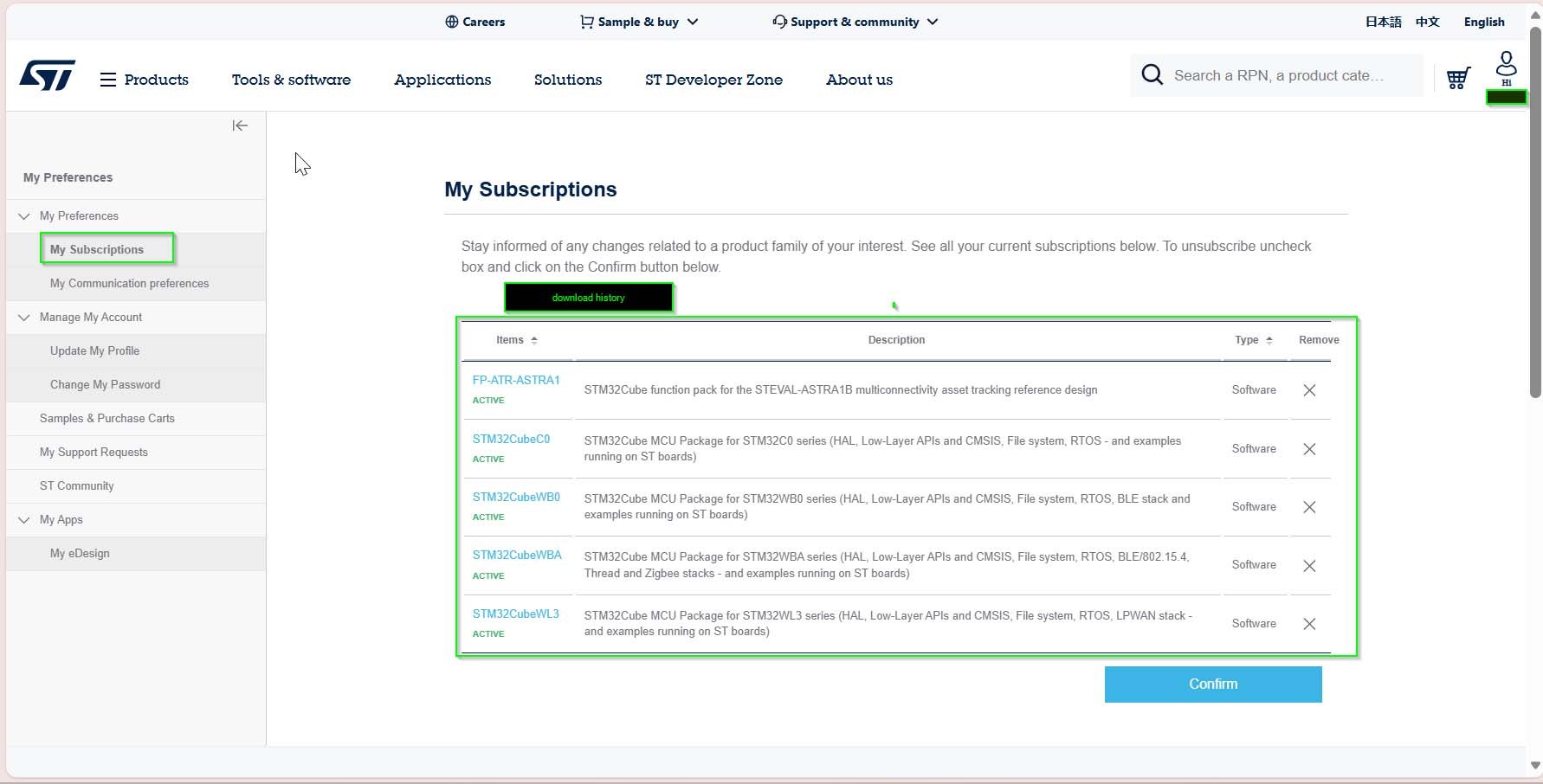Click the My Subscriptions page heading
Viewport: 1543px width, 784px height.
click(x=531, y=190)
